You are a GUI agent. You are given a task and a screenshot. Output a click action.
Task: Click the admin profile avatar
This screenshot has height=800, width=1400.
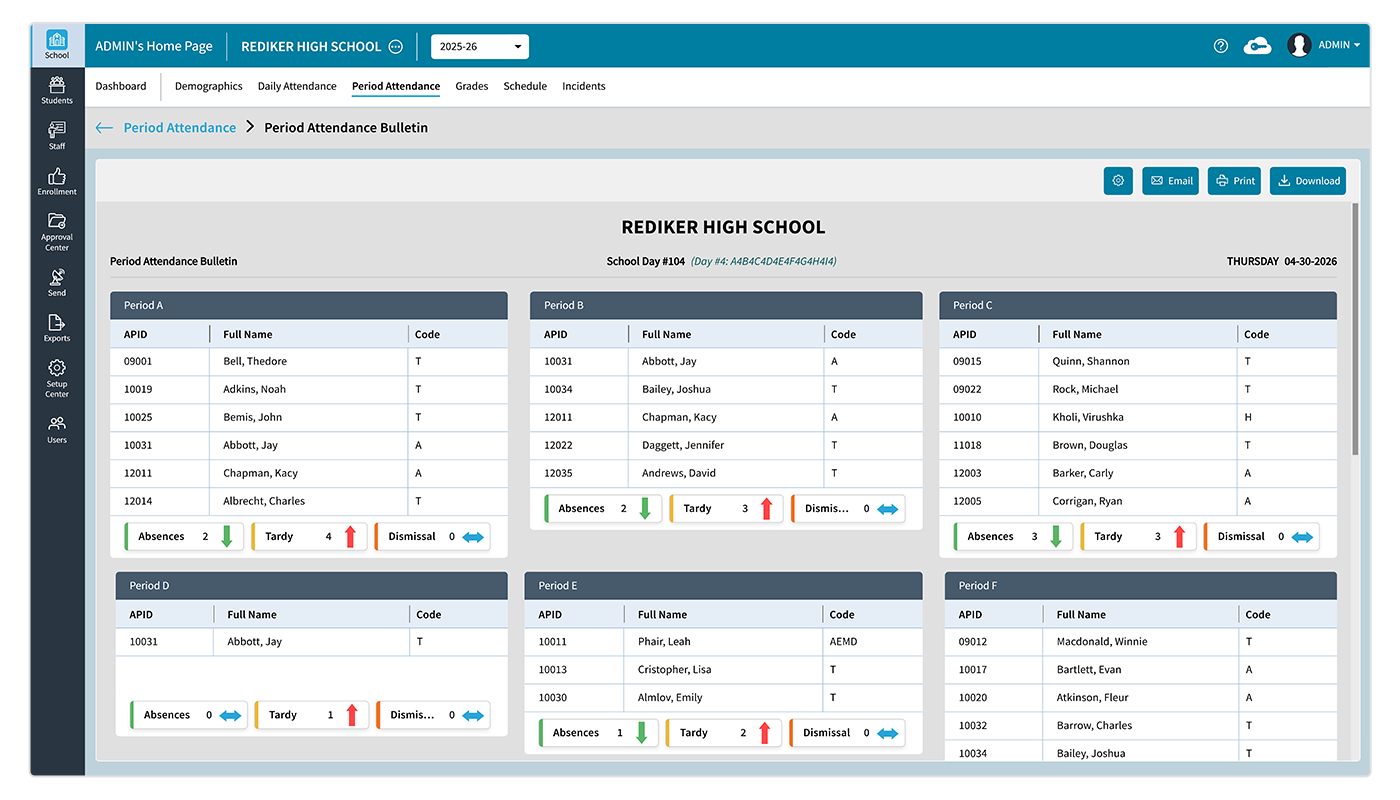tap(1299, 45)
